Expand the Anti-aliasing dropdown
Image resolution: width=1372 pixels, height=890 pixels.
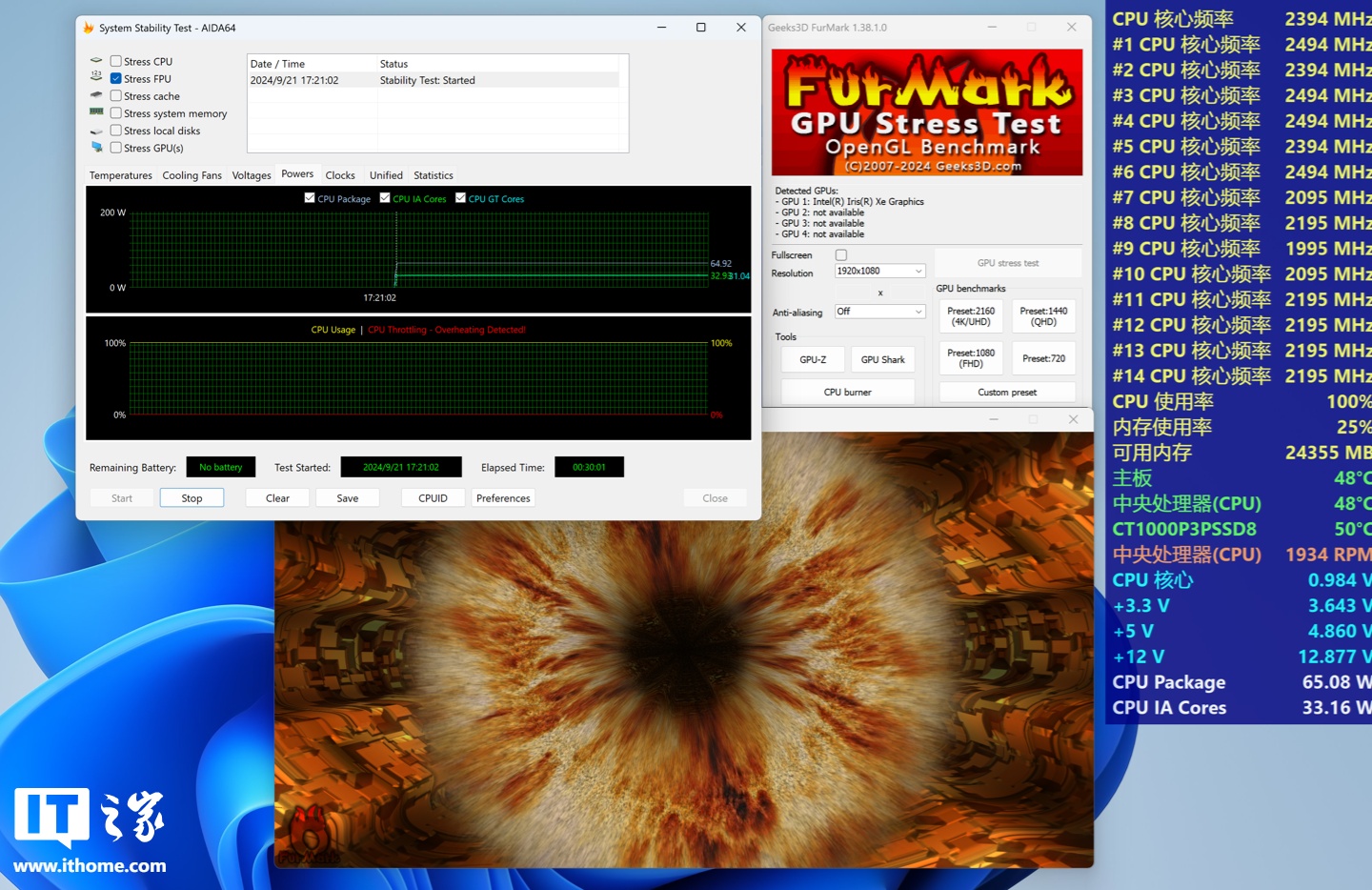tap(879, 312)
